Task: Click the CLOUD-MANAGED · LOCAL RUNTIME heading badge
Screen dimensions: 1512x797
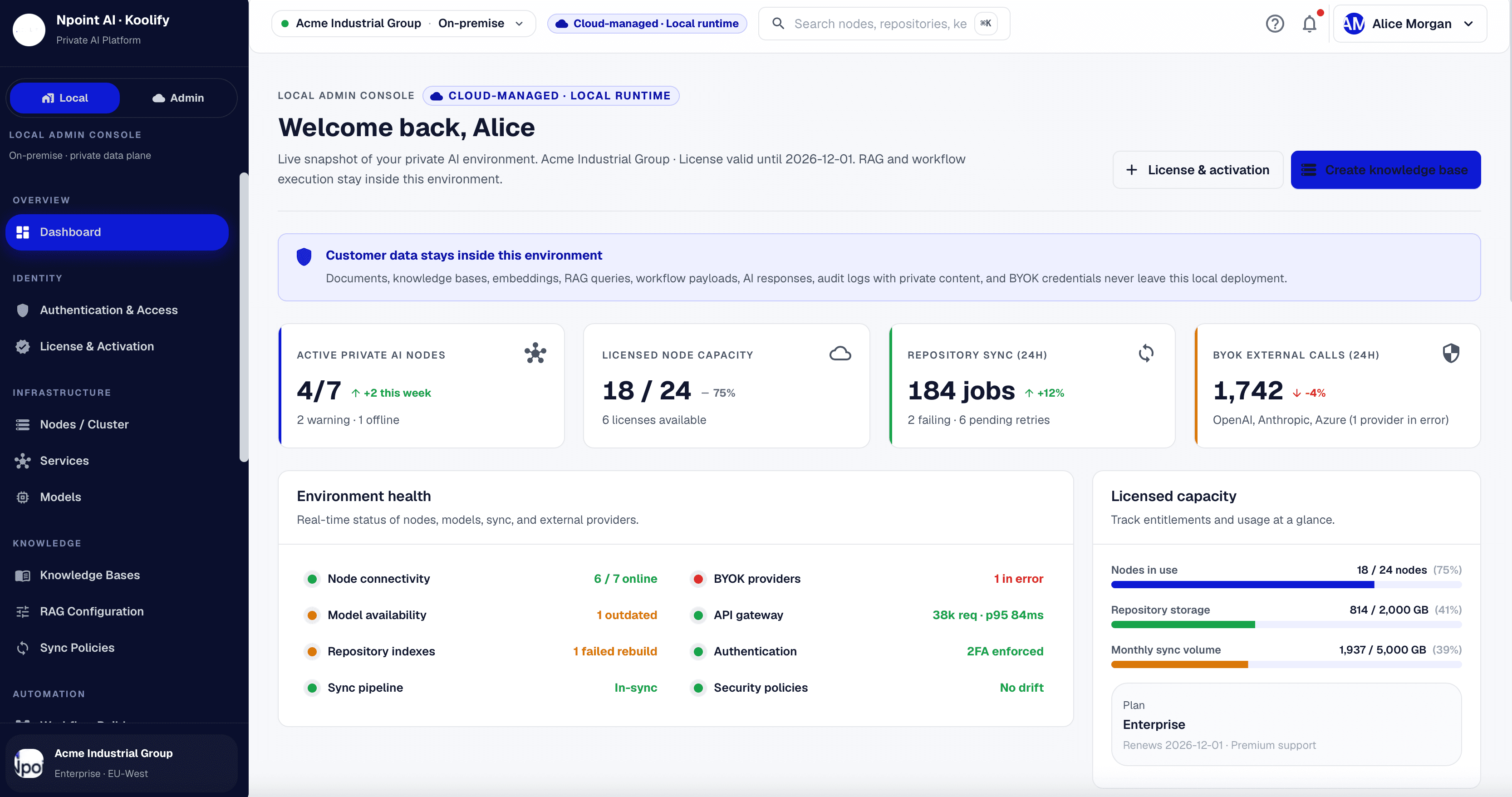Action: 550,96
